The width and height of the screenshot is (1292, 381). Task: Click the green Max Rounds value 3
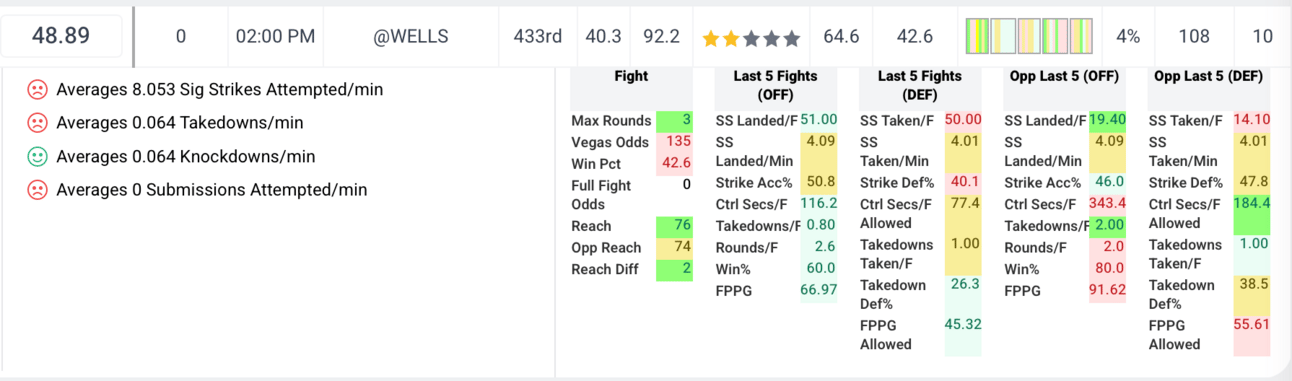click(674, 120)
